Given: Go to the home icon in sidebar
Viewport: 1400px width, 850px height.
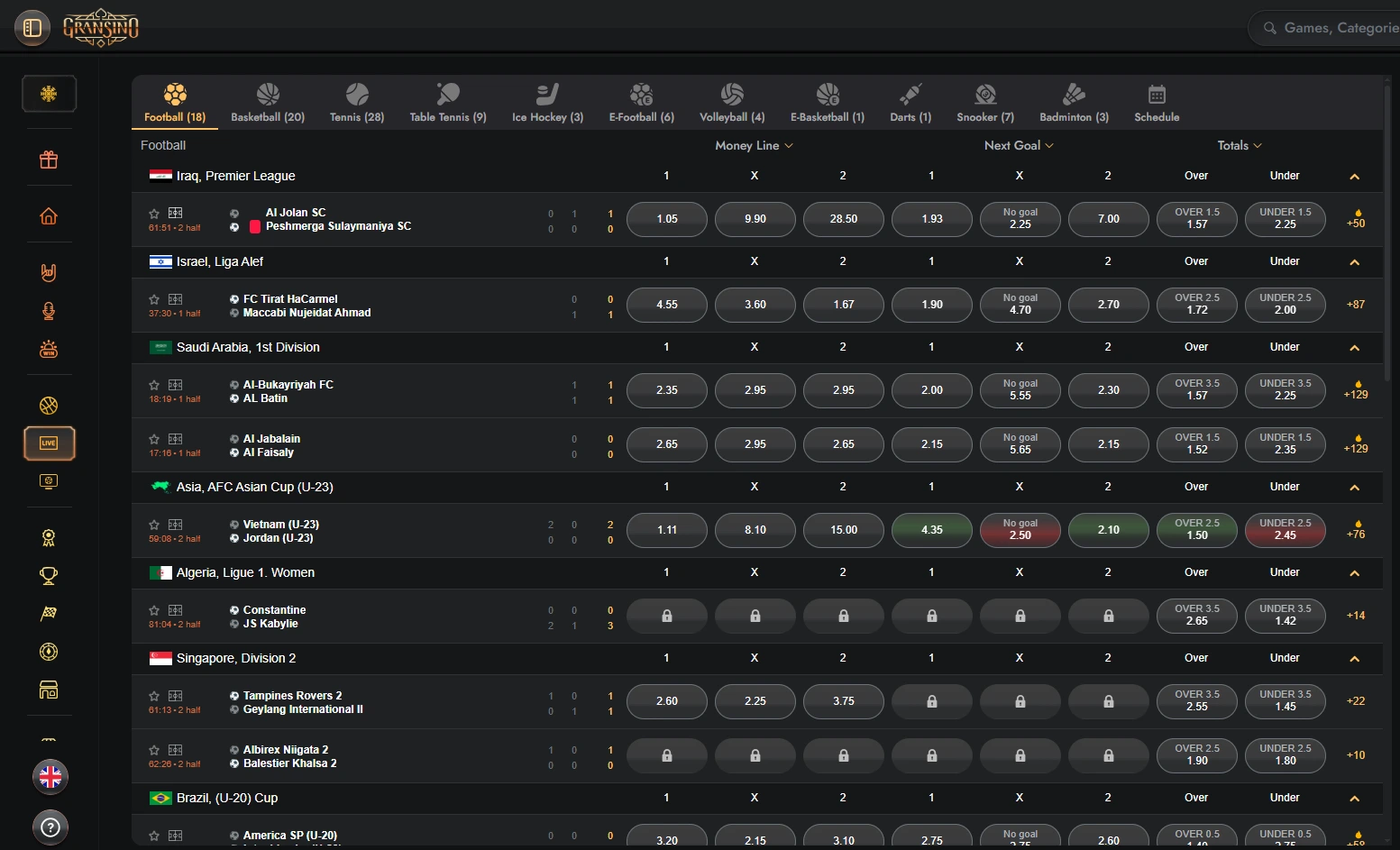Looking at the screenshot, I should pyautogui.click(x=49, y=216).
